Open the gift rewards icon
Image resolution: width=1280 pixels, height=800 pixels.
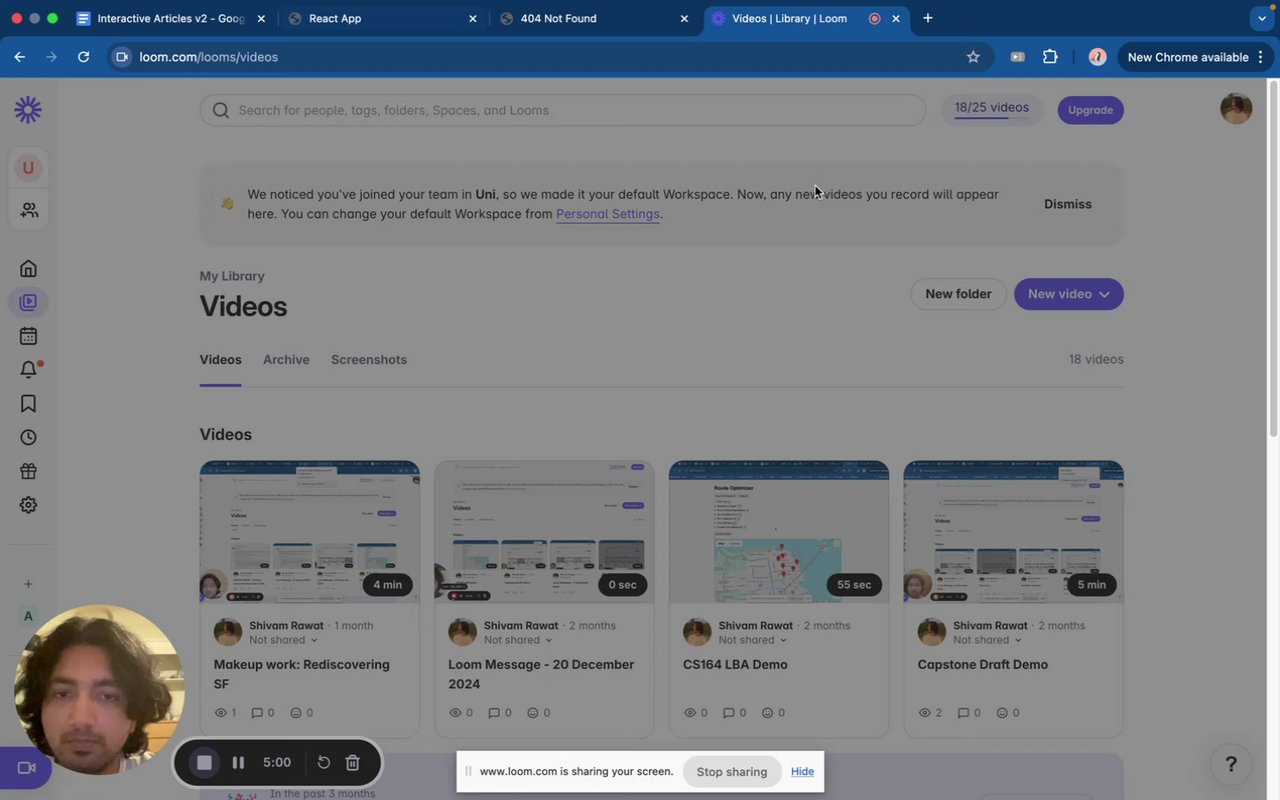click(x=28, y=471)
